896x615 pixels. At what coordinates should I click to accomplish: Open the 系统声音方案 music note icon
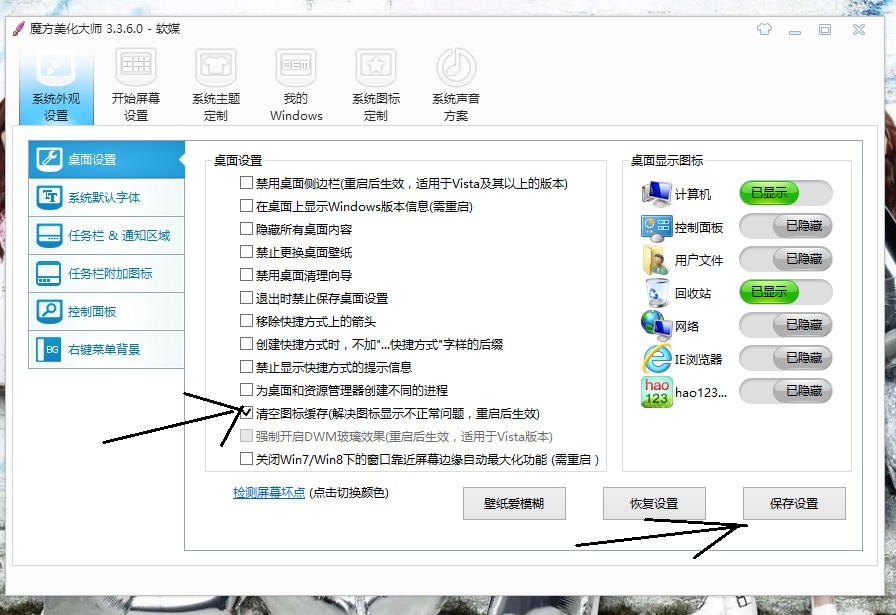click(x=456, y=67)
